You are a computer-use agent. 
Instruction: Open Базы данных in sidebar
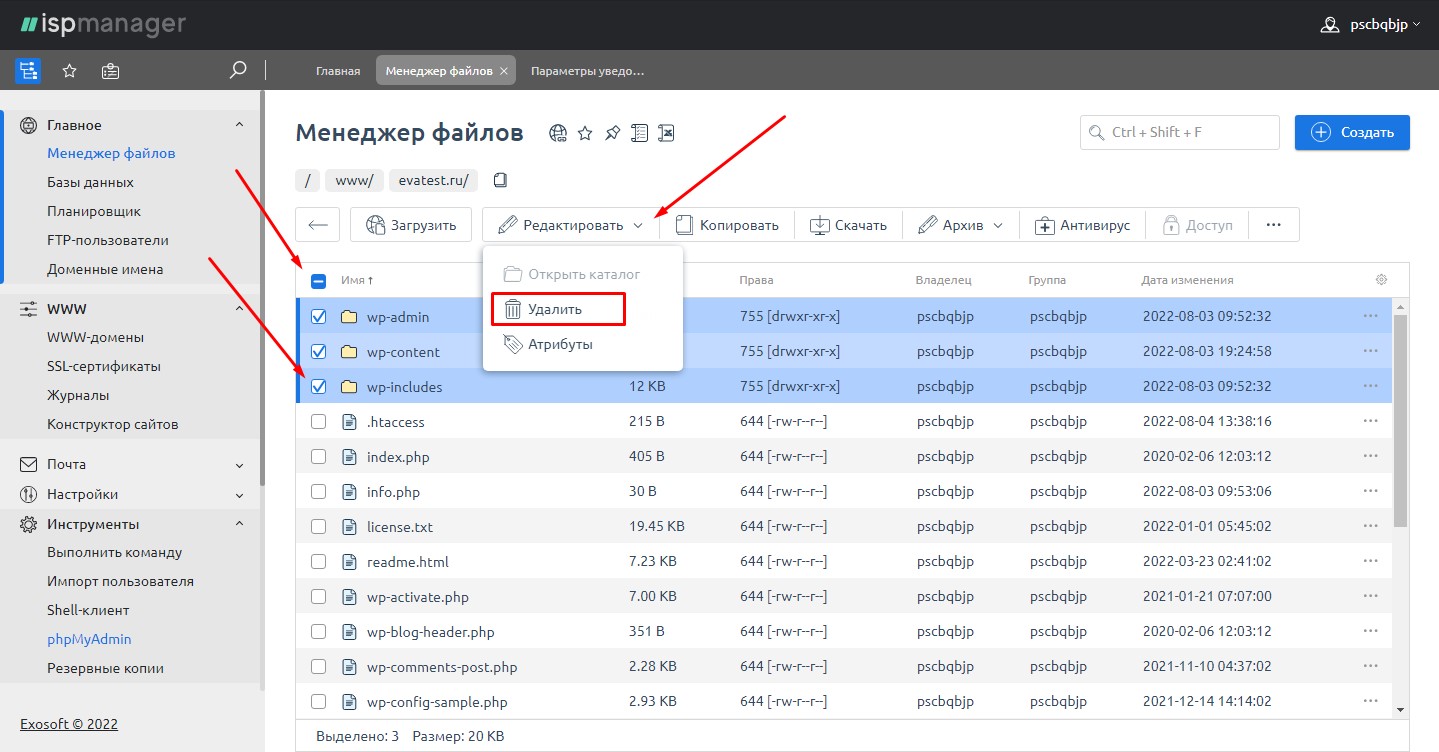[x=90, y=183]
